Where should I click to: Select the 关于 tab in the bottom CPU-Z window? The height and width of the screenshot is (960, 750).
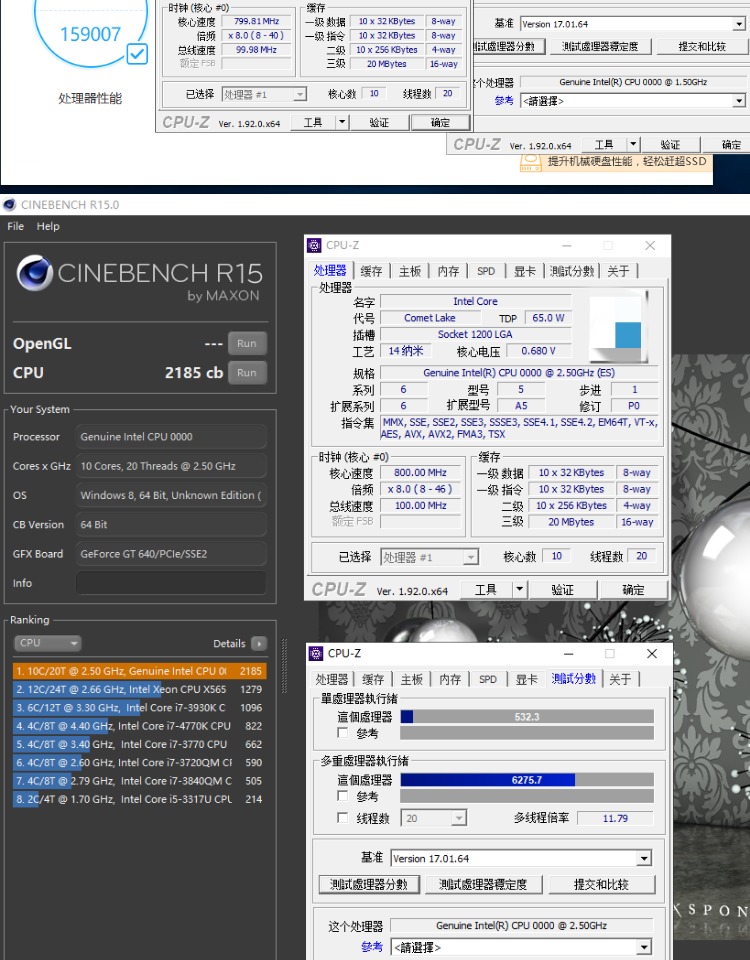click(x=620, y=679)
